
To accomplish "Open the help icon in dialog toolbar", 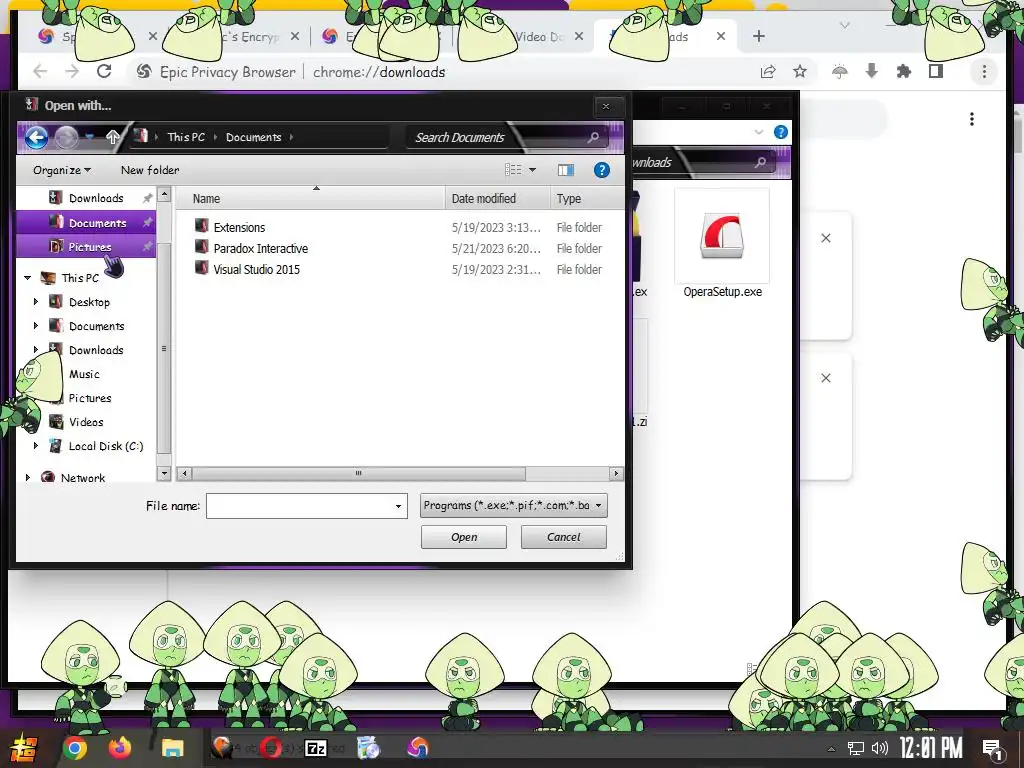I will click(601, 170).
